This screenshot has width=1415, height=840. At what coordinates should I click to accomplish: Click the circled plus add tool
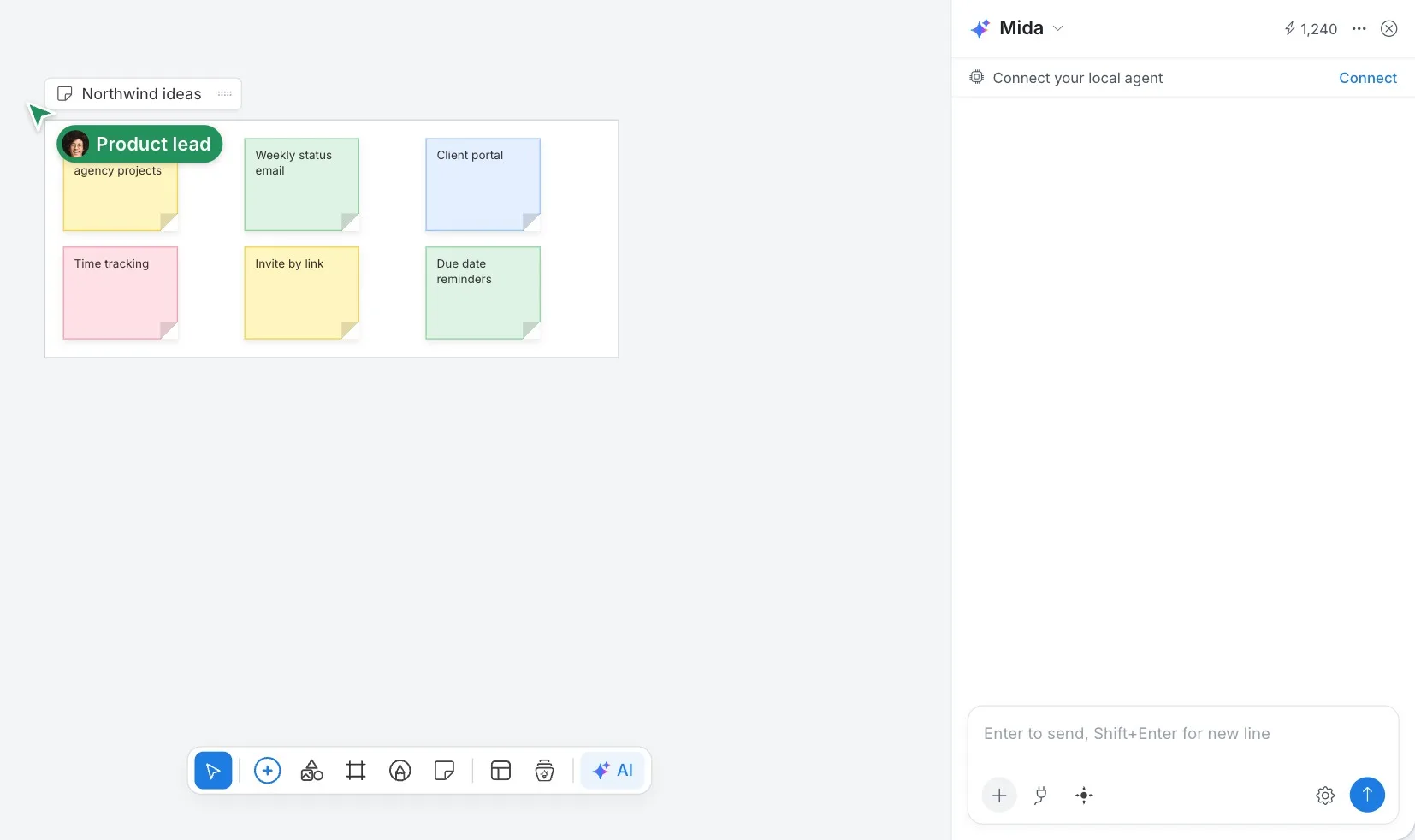[267, 771]
